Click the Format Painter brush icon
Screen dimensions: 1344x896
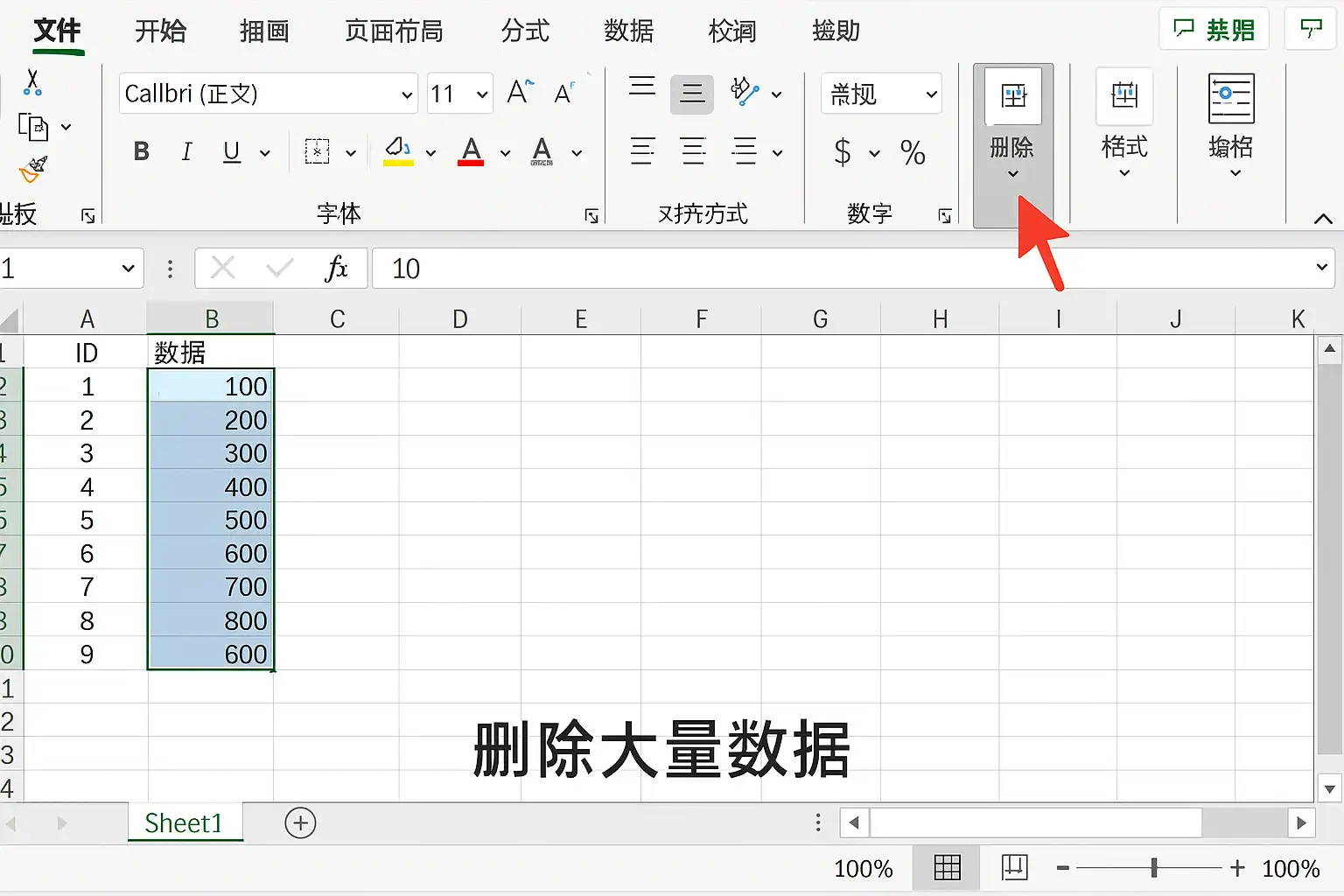tap(33, 169)
